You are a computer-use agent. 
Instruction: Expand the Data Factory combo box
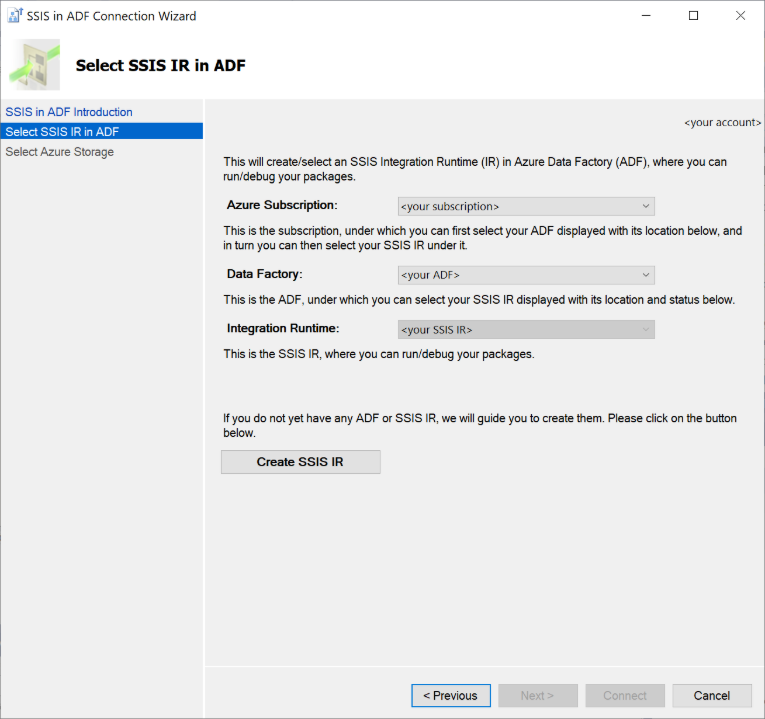click(526, 275)
